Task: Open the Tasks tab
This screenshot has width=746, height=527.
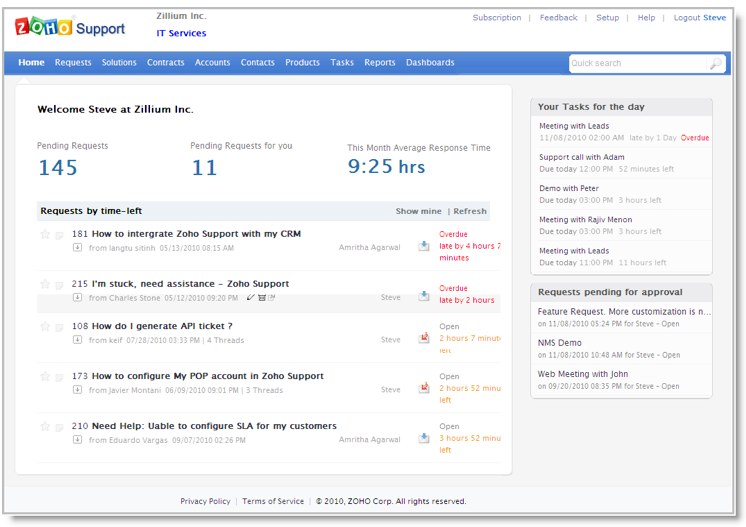Action: tap(342, 62)
